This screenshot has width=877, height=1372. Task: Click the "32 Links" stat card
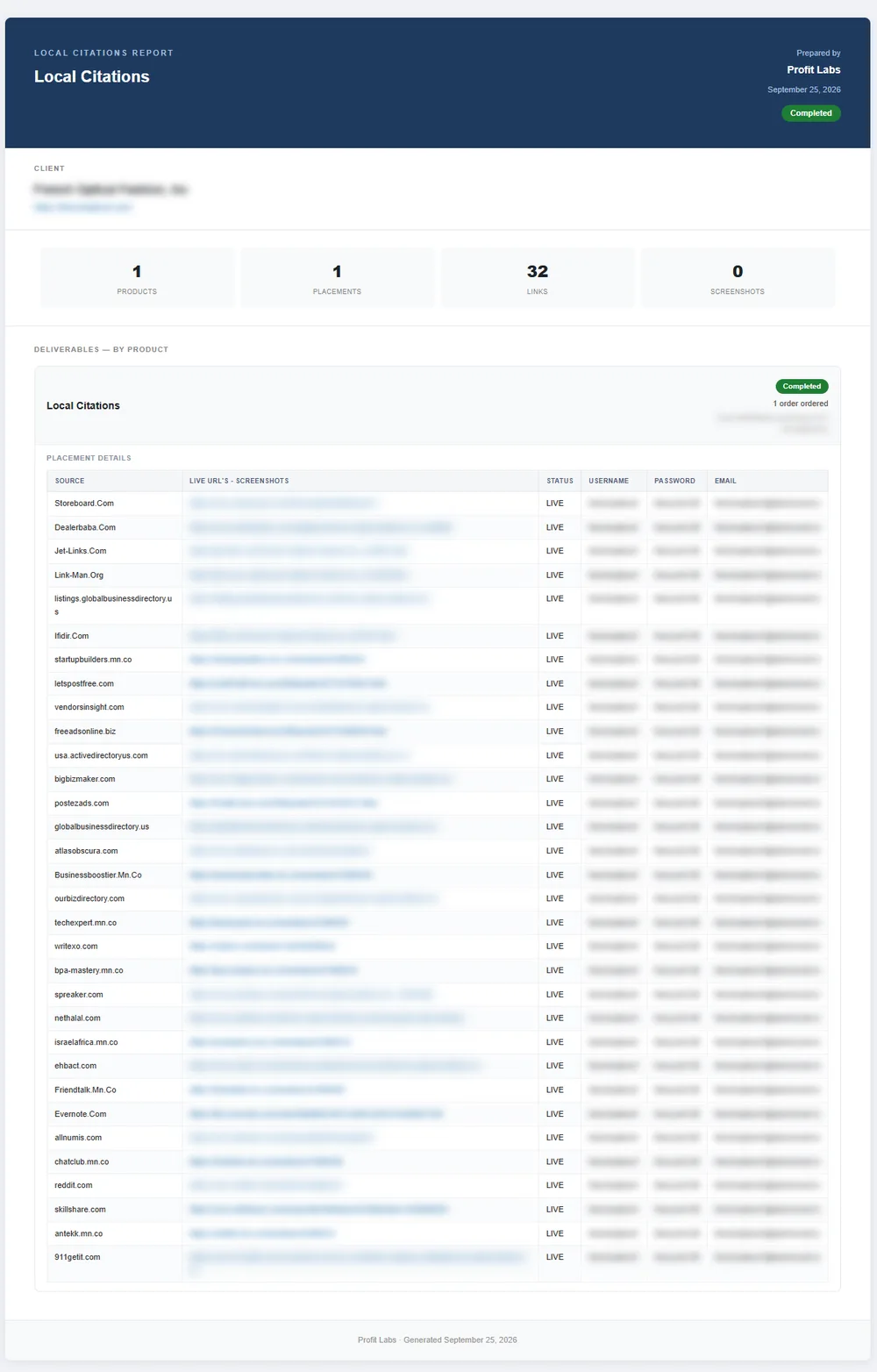538,278
